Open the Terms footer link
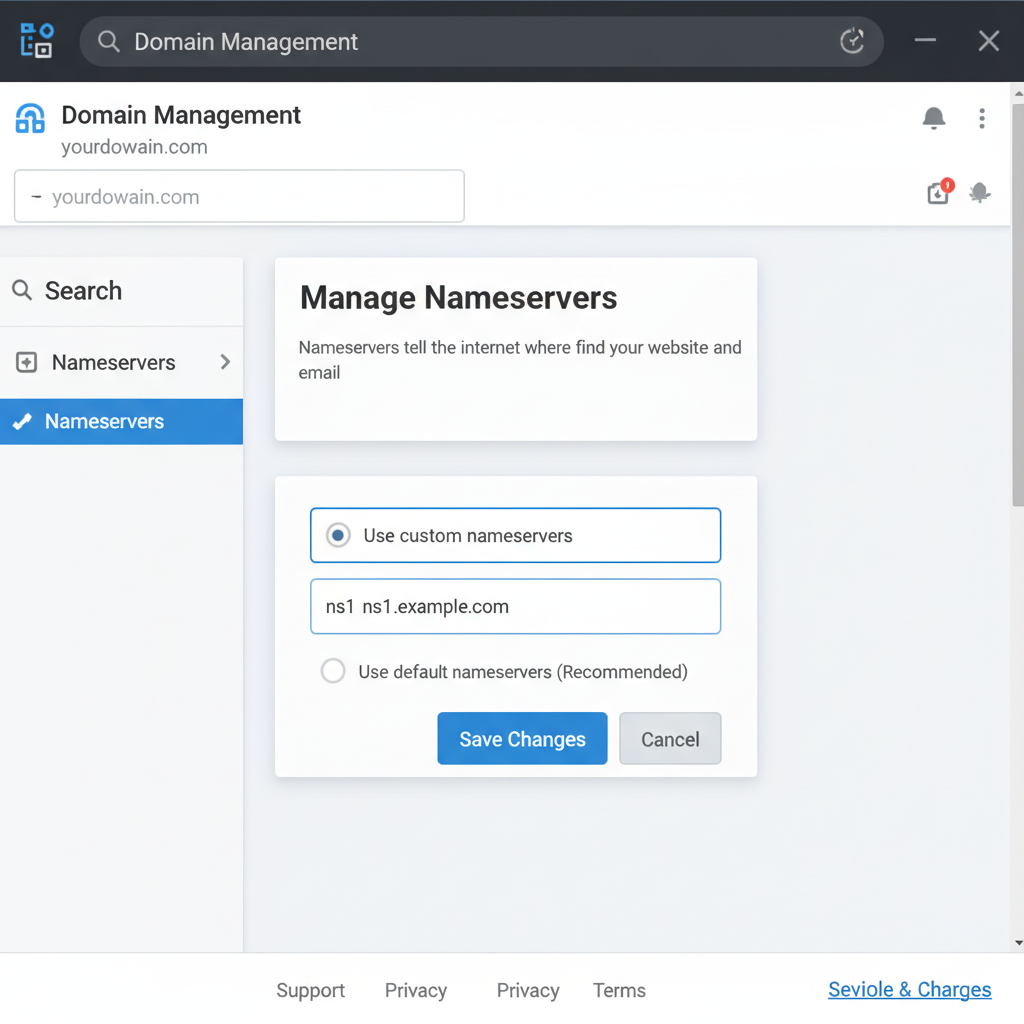The image size is (1024, 1024). coord(619,990)
